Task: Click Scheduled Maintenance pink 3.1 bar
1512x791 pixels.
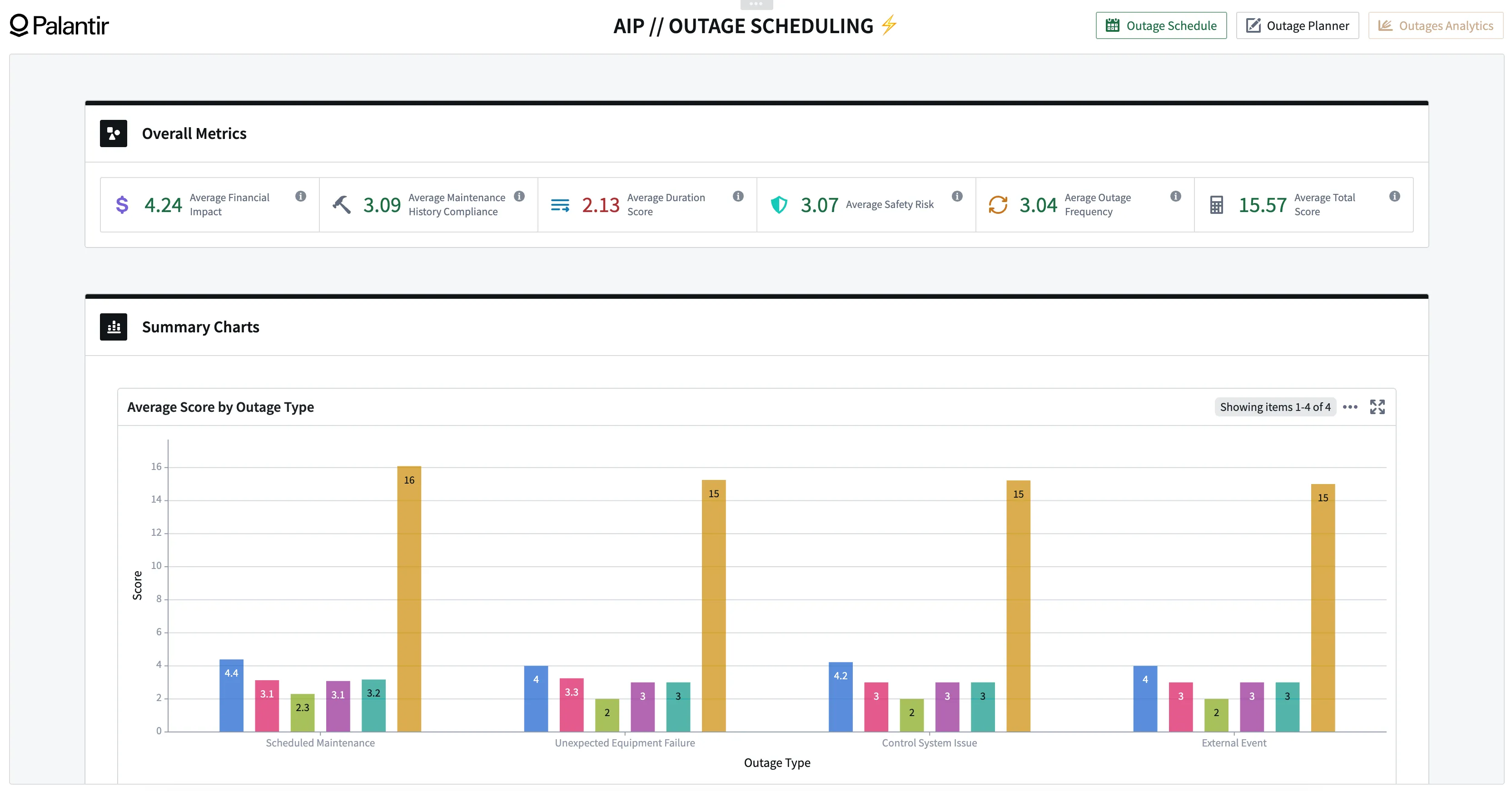Action: (267, 706)
